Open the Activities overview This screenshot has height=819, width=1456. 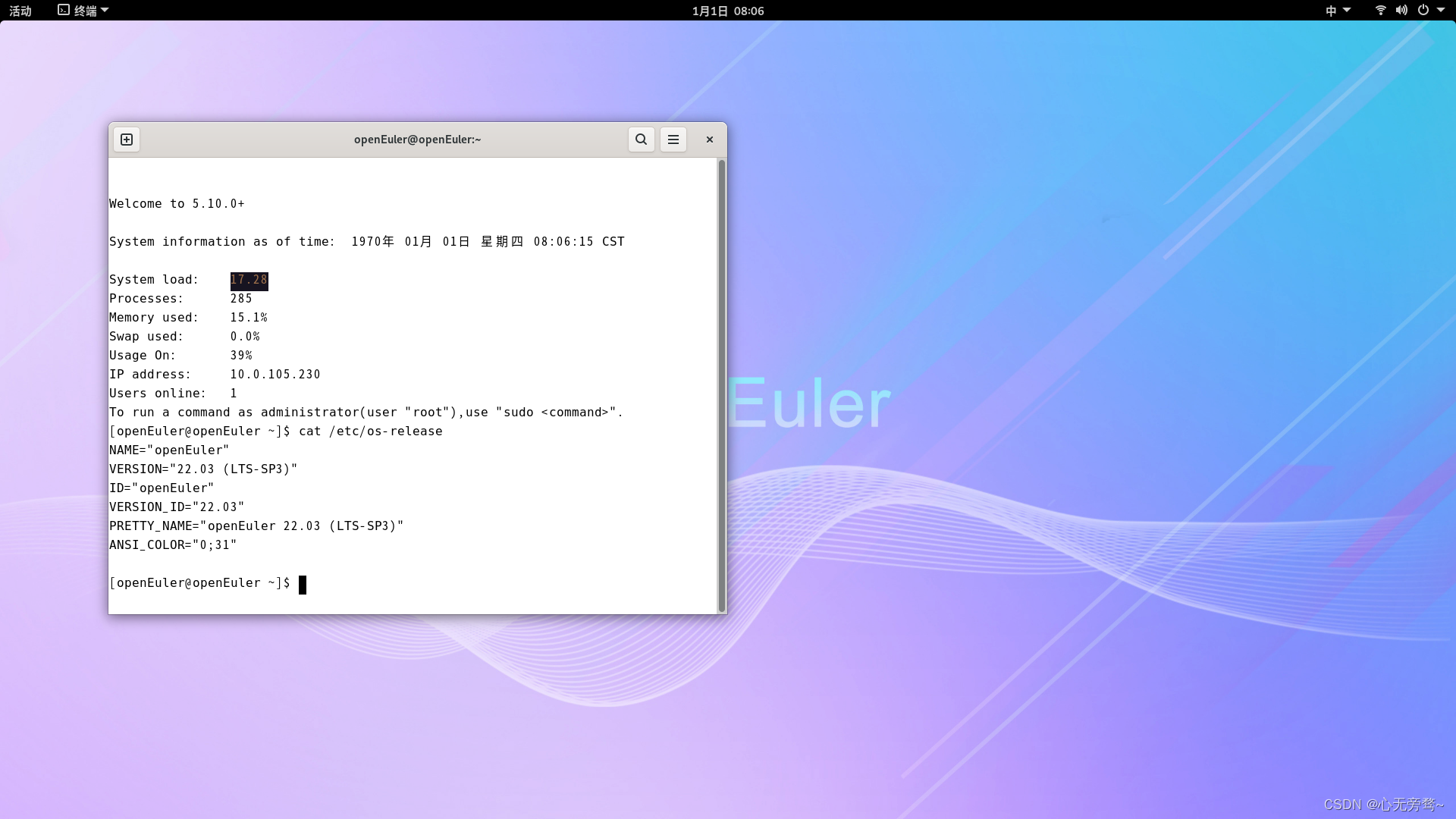pyautogui.click(x=20, y=11)
